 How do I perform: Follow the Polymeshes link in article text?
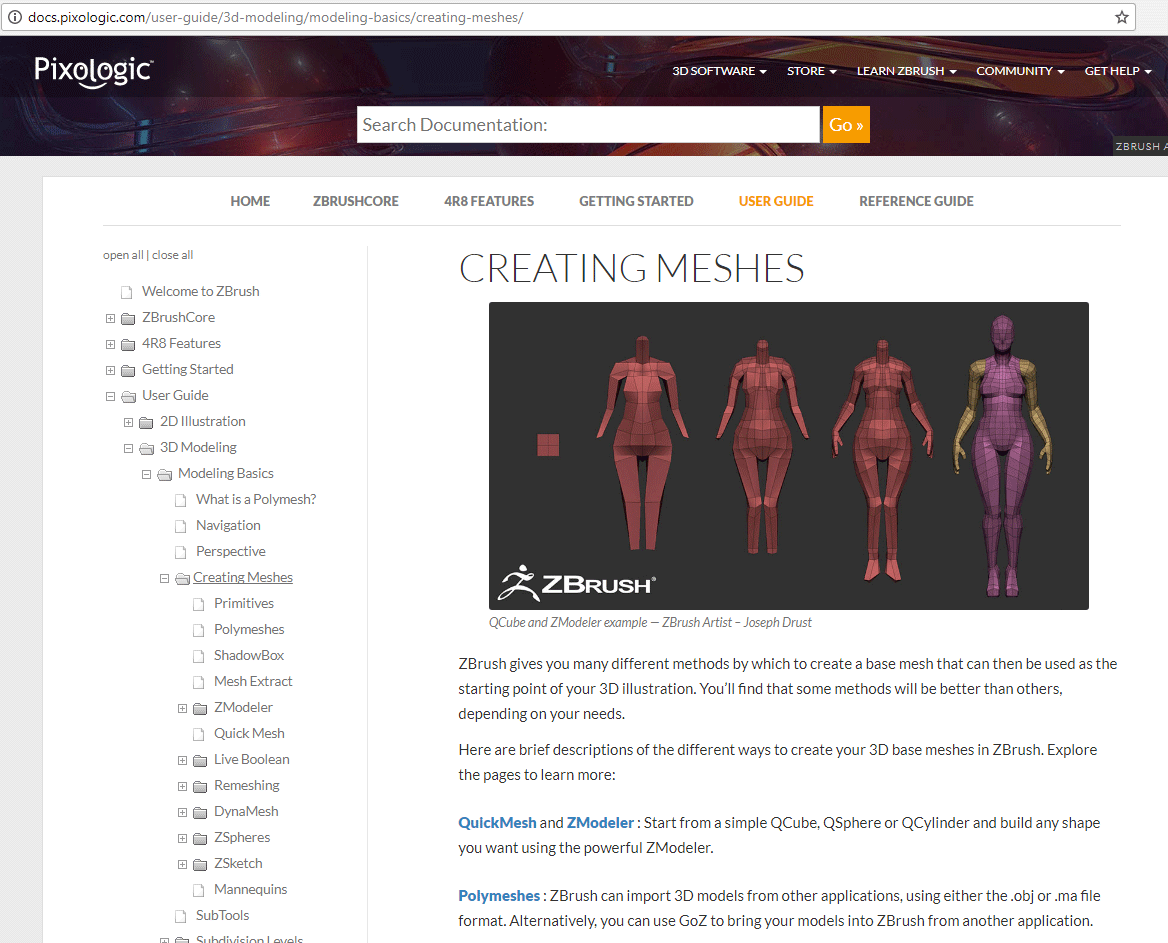pyautogui.click(x=498, y=895)
